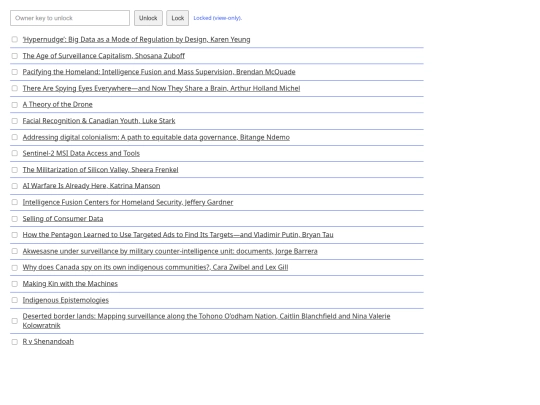The width and height of the screenshot is (540, 405).
Task: Click the Owner key to unlock field
Action: (x=70, y=18)
